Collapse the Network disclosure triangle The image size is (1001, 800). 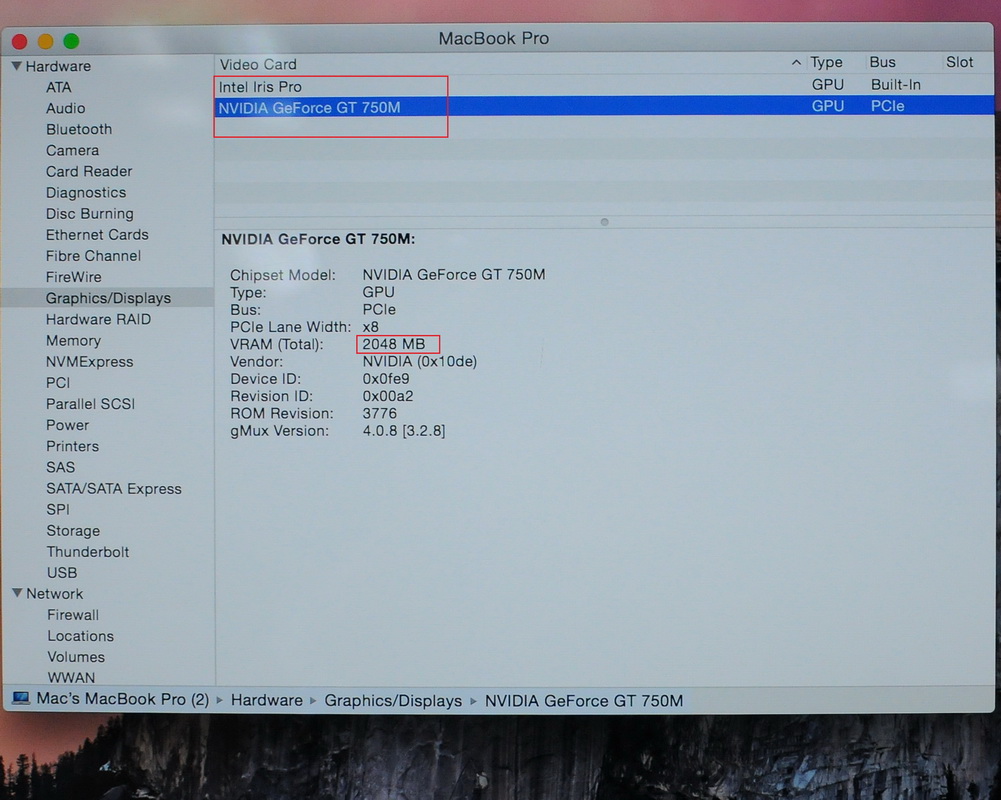[x=17, y=593]
